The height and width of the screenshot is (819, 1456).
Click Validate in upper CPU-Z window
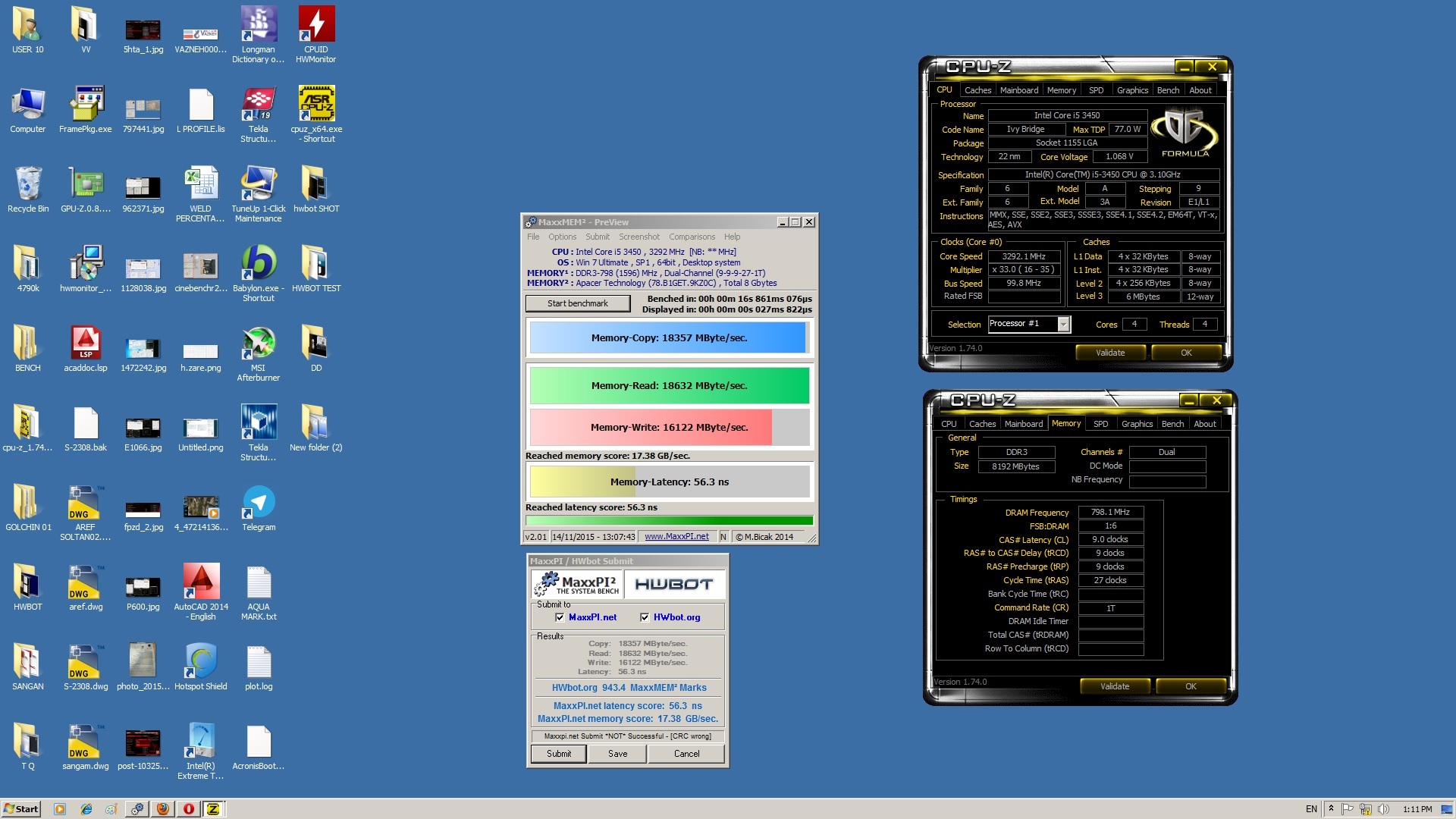[x=1110, y=353]
